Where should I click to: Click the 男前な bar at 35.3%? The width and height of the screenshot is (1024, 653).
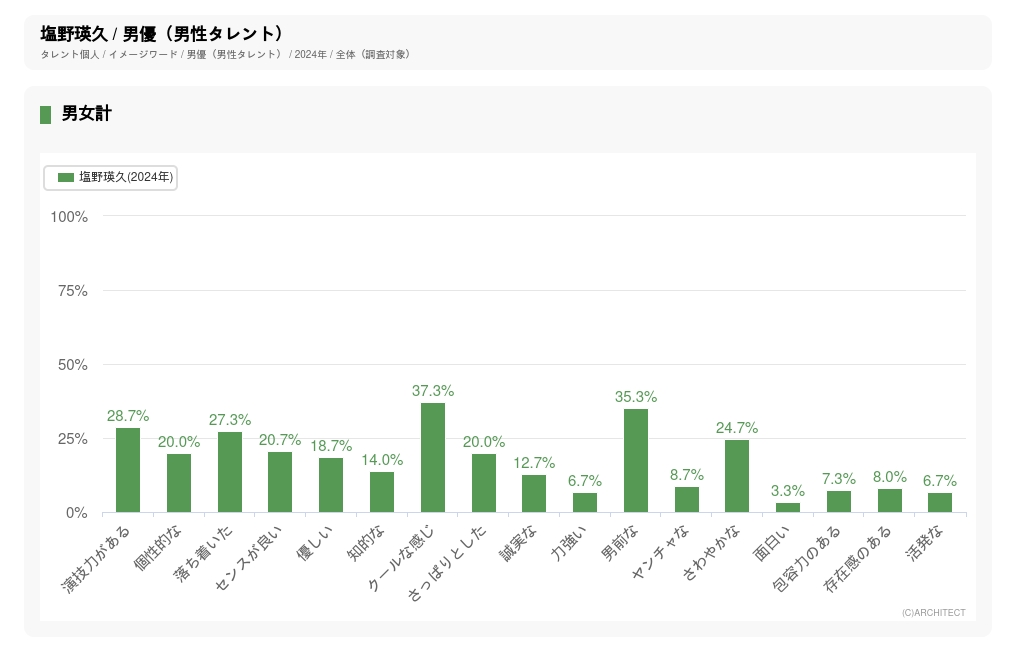pos(636,461)
